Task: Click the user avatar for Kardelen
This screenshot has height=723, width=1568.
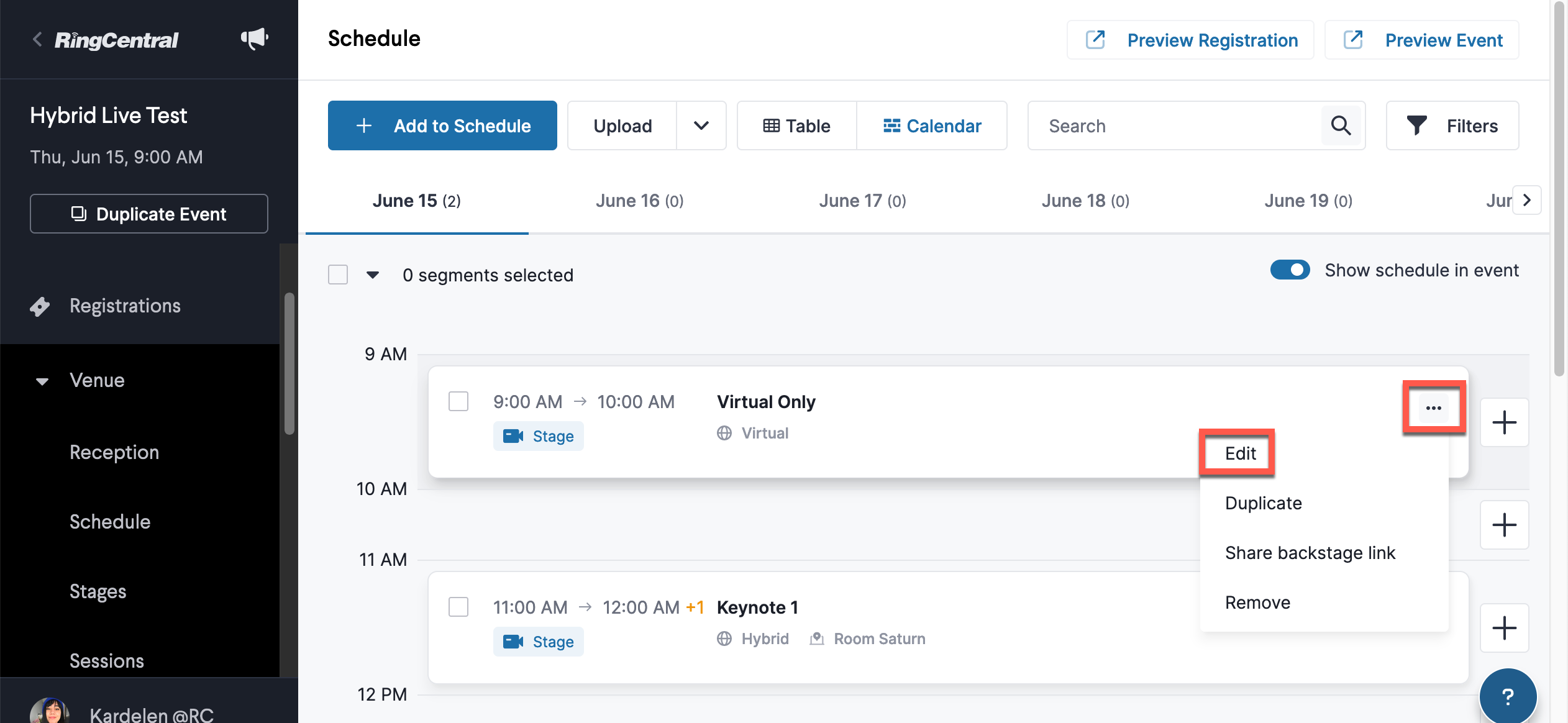Action: pos(50,711)
